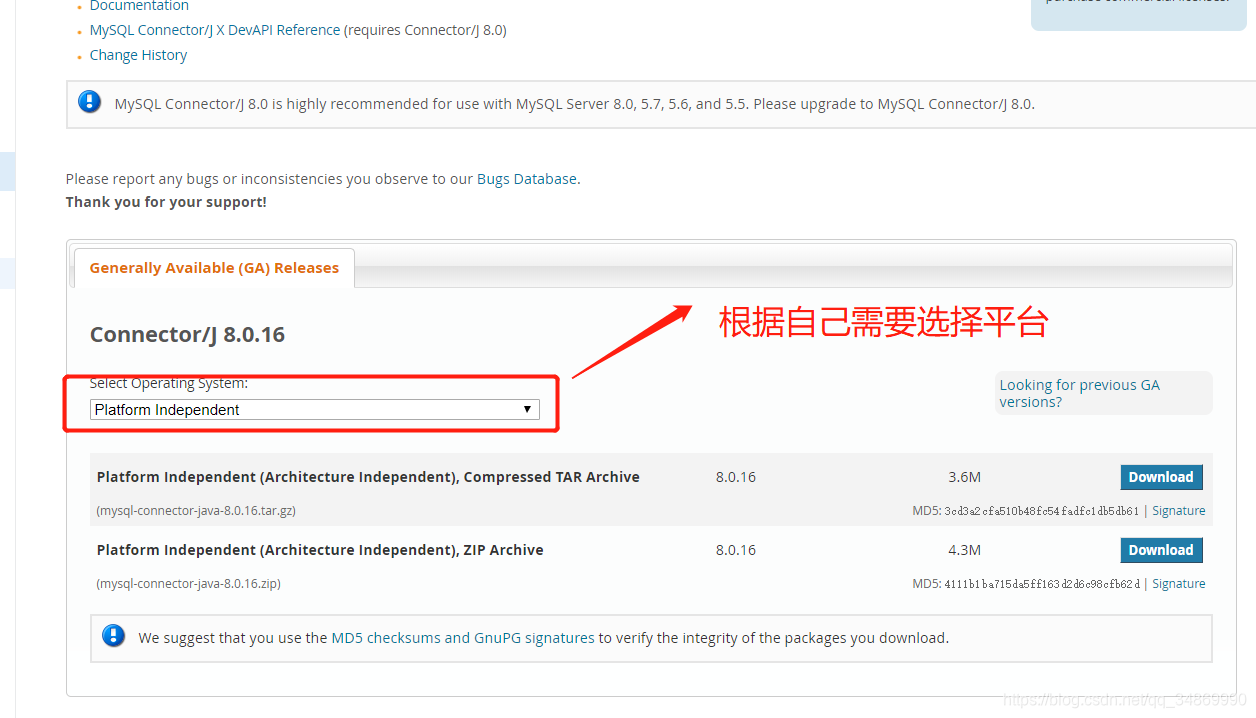Click the Connector/J 8.0.16 heading
Screen dimensions: 1256x718
(x=187, y=334)
